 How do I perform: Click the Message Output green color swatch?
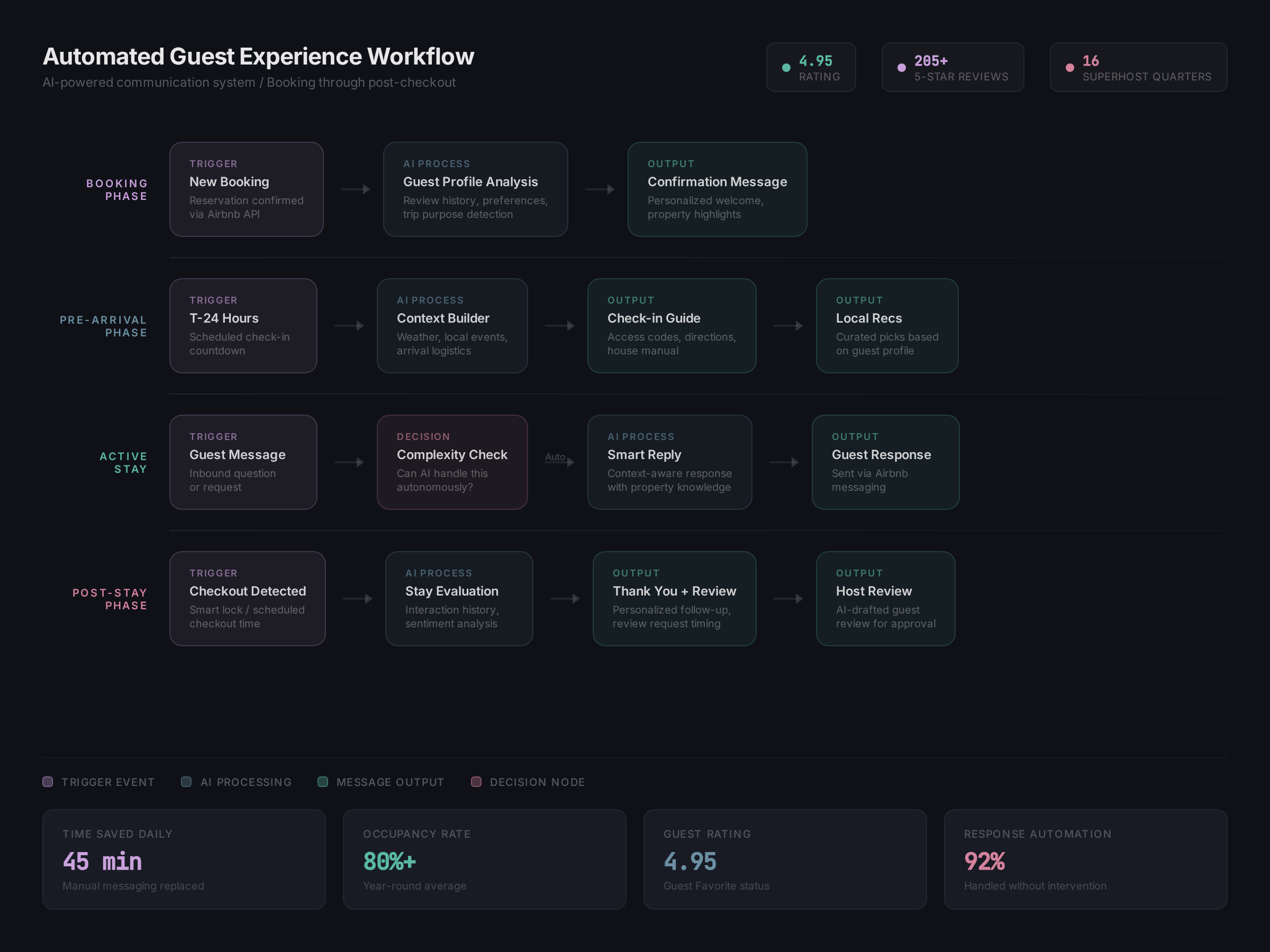(x=322, y=781)
